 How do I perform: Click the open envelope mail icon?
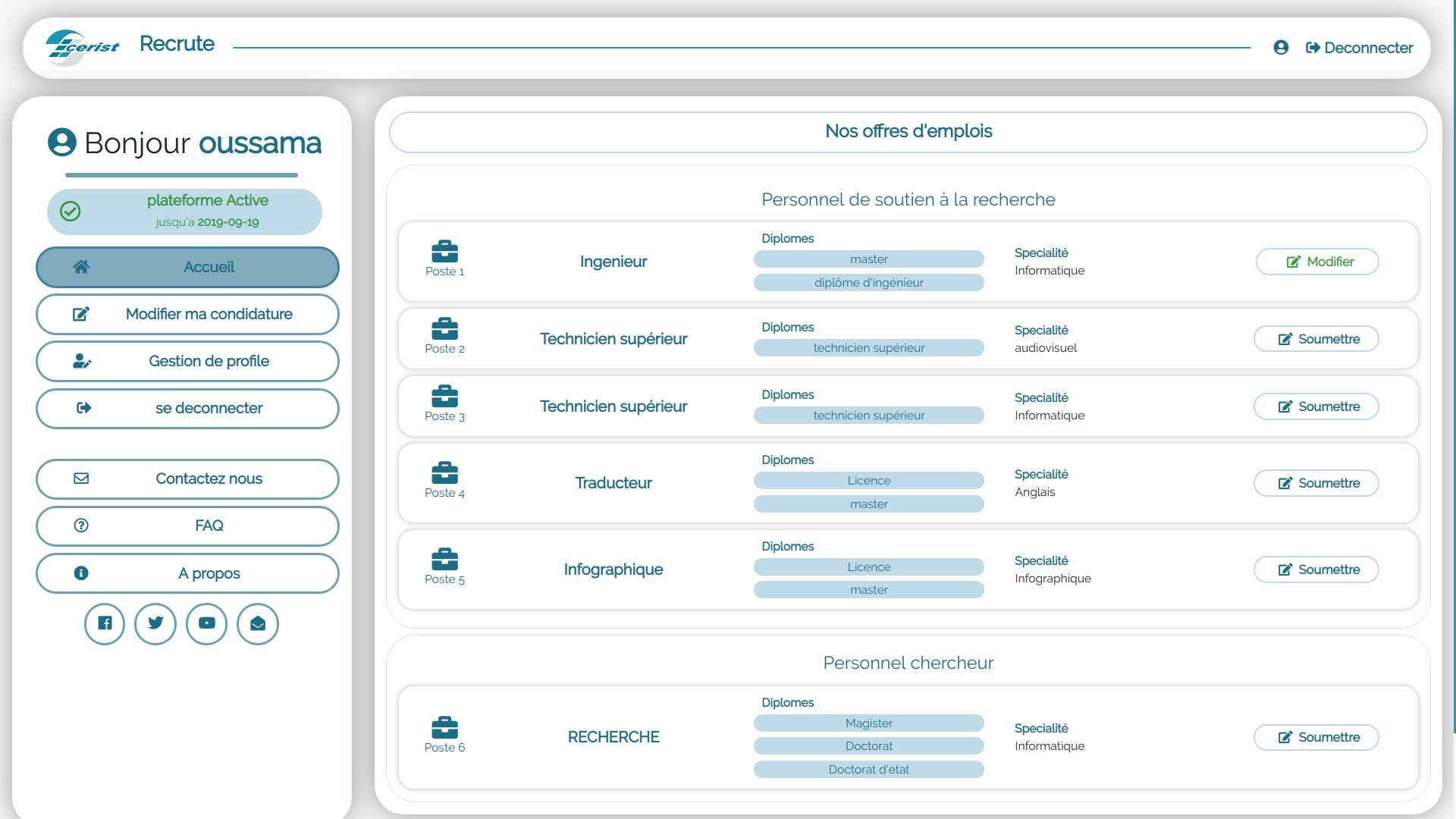tap(258, 623)
